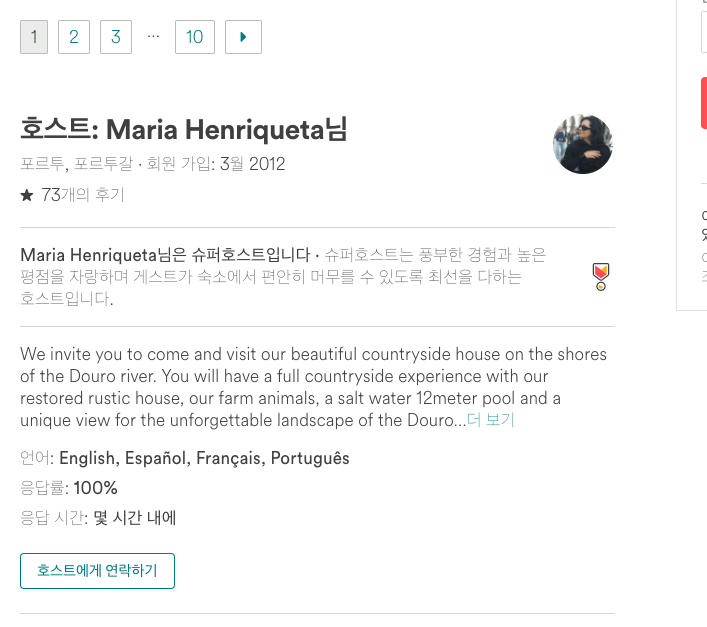The width and height of the screenshot is (707, 627).
Task: Jump to page 3 of reviews
Action: (x=116, y=38)
